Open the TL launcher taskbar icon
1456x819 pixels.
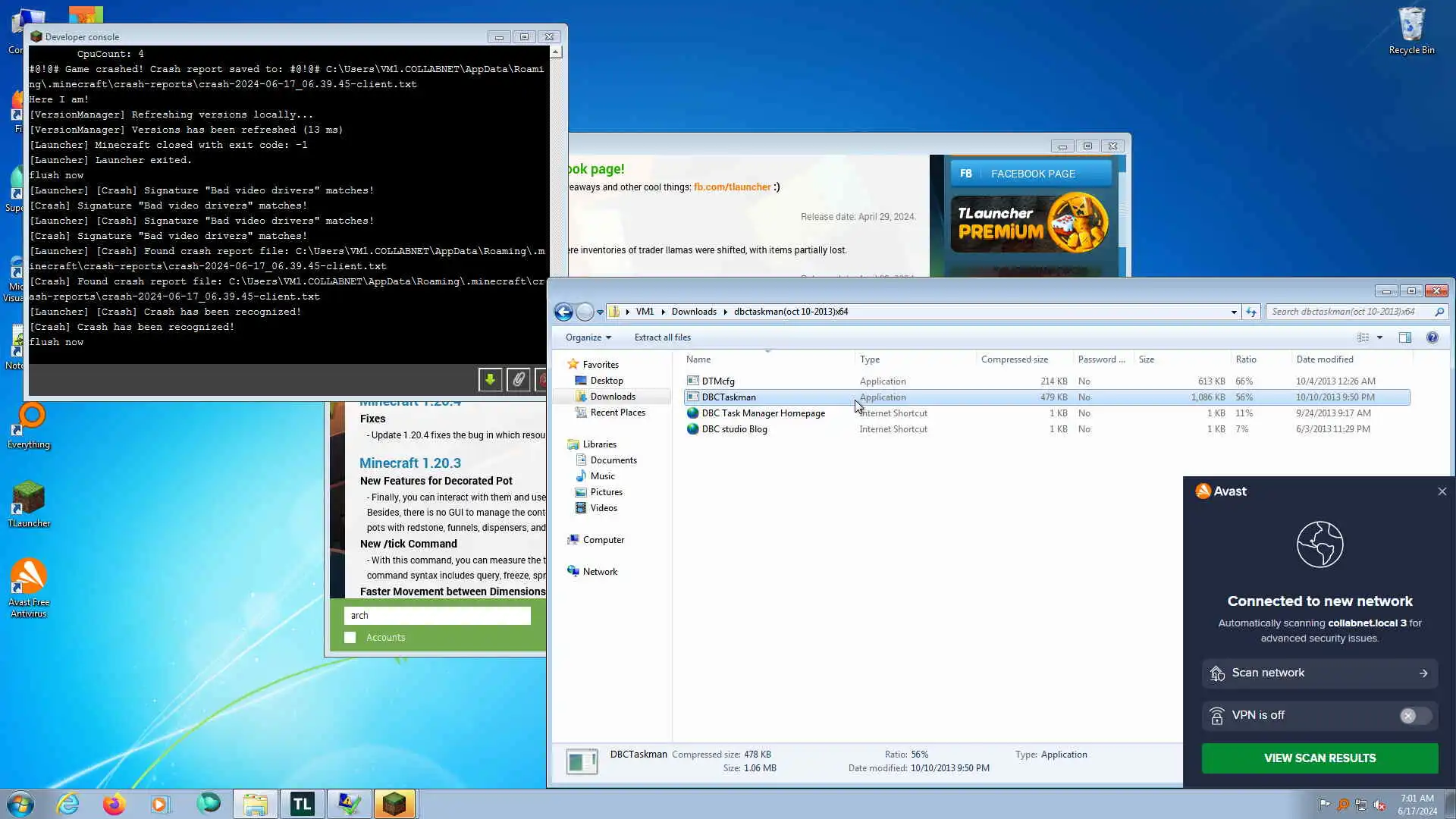[302, 804]
